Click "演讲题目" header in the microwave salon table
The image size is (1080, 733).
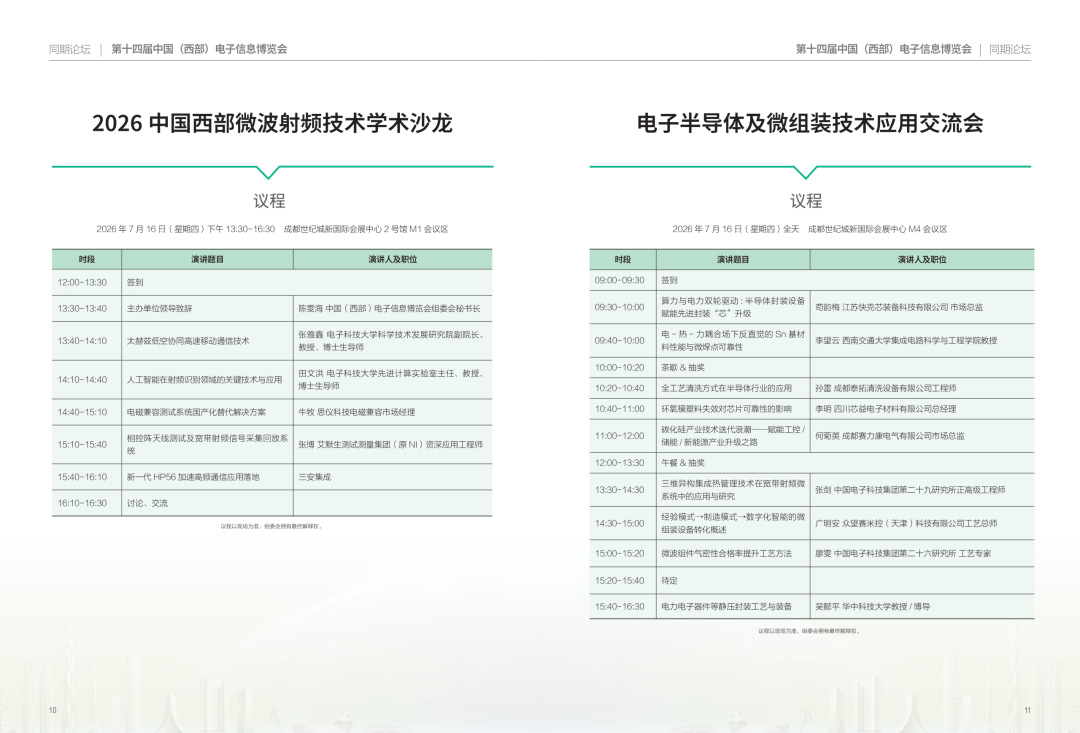tap(207, 260)
